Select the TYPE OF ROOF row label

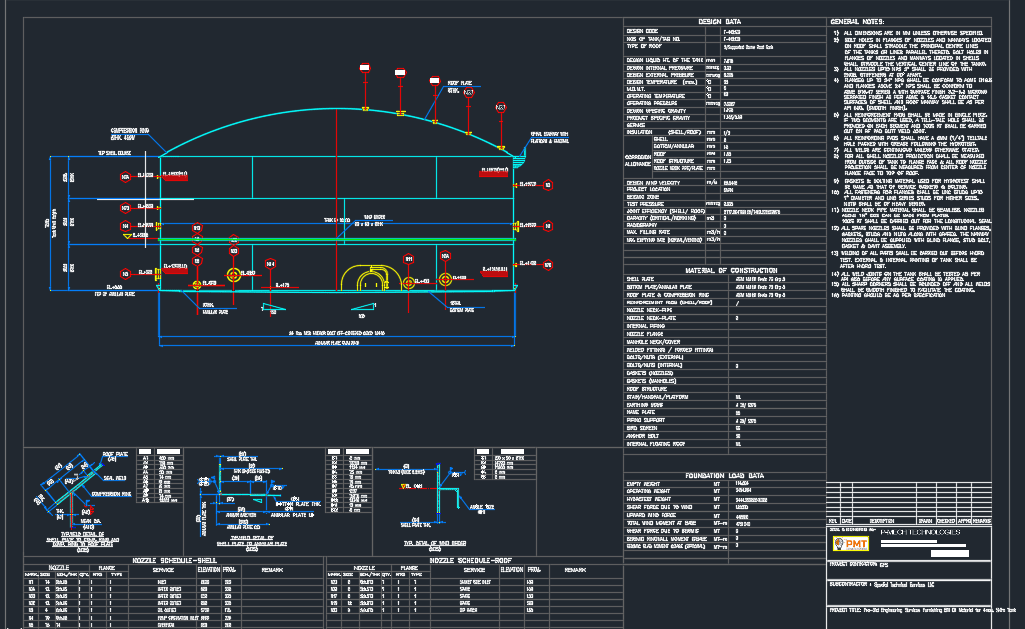tap(644, 46)
